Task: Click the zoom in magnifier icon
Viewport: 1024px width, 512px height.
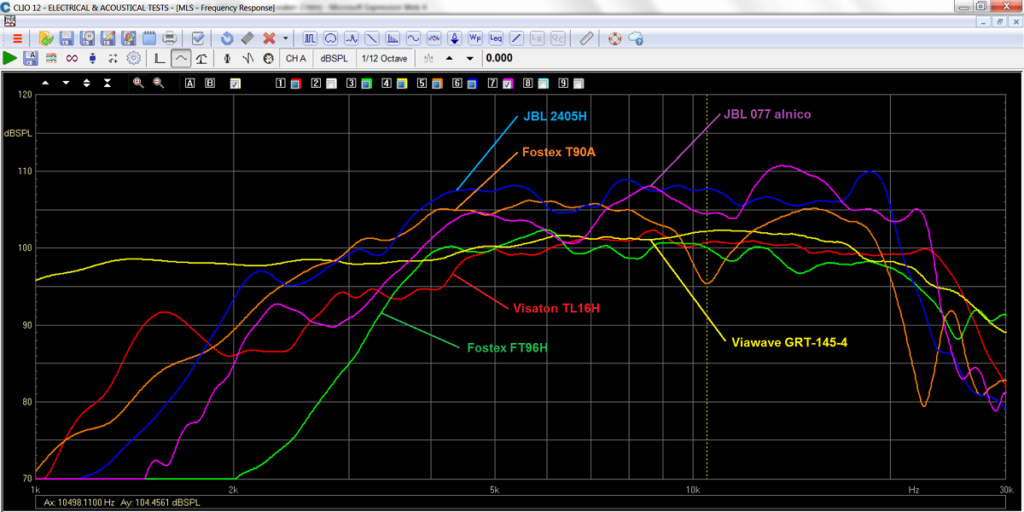Action: click(x=138, y=83)
